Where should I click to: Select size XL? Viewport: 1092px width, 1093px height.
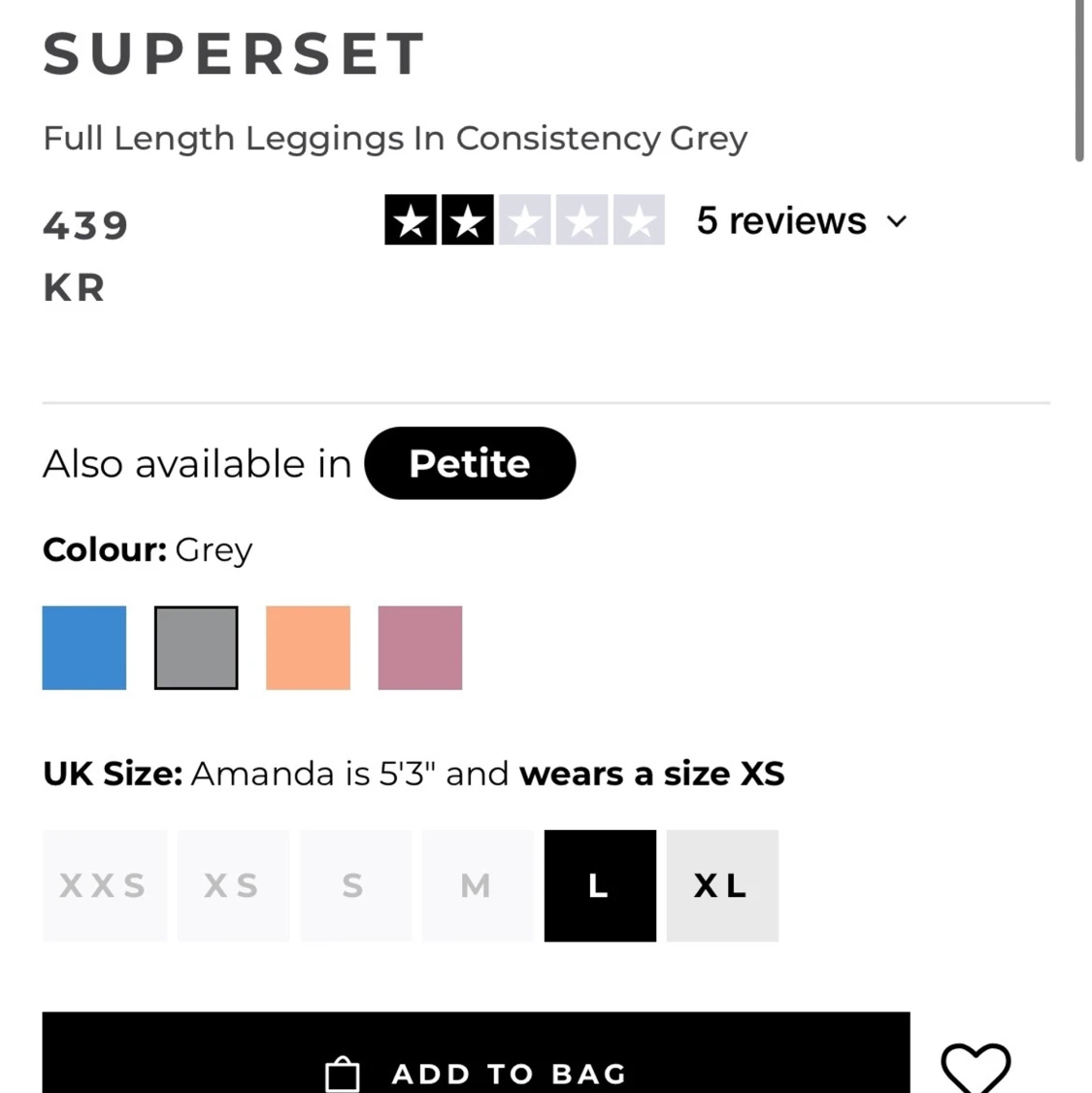[722, 885]
